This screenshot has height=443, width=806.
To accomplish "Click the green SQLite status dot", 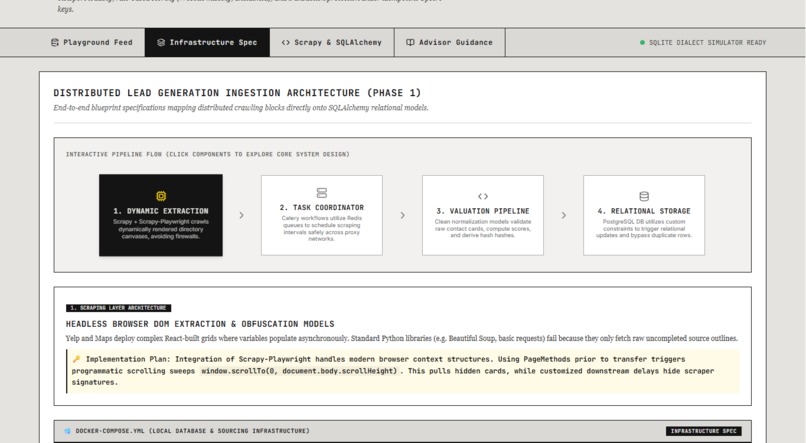I will point(642,43).
